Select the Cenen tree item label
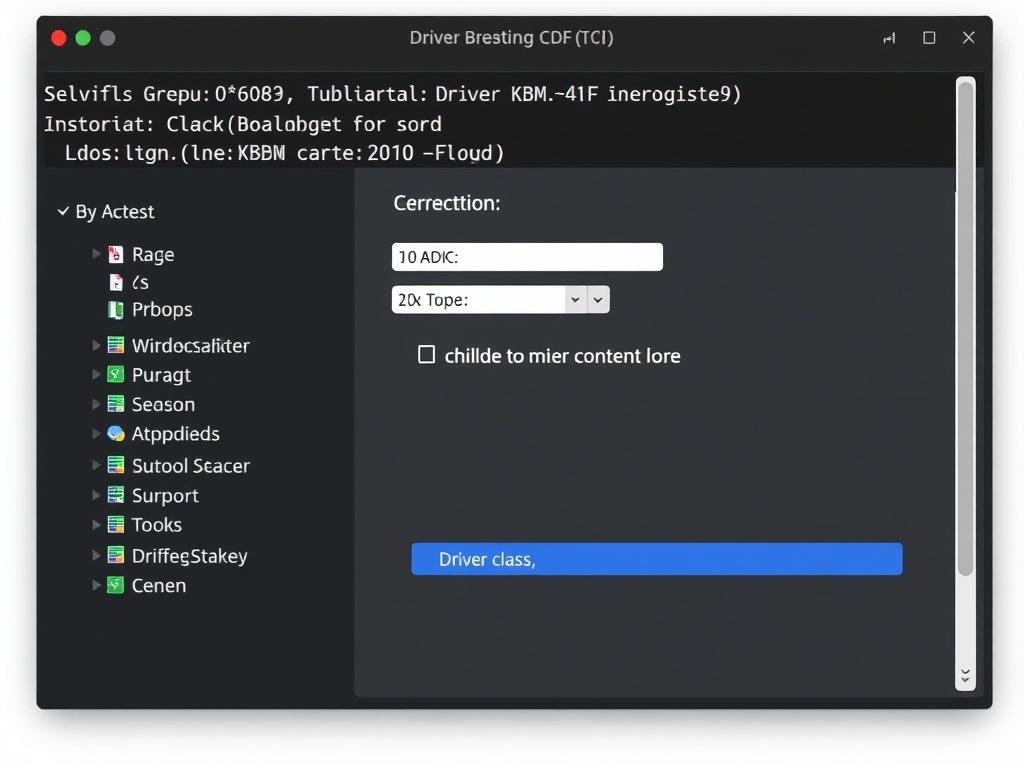Viewport: 1024px width, 768px height. pos(159,585)
